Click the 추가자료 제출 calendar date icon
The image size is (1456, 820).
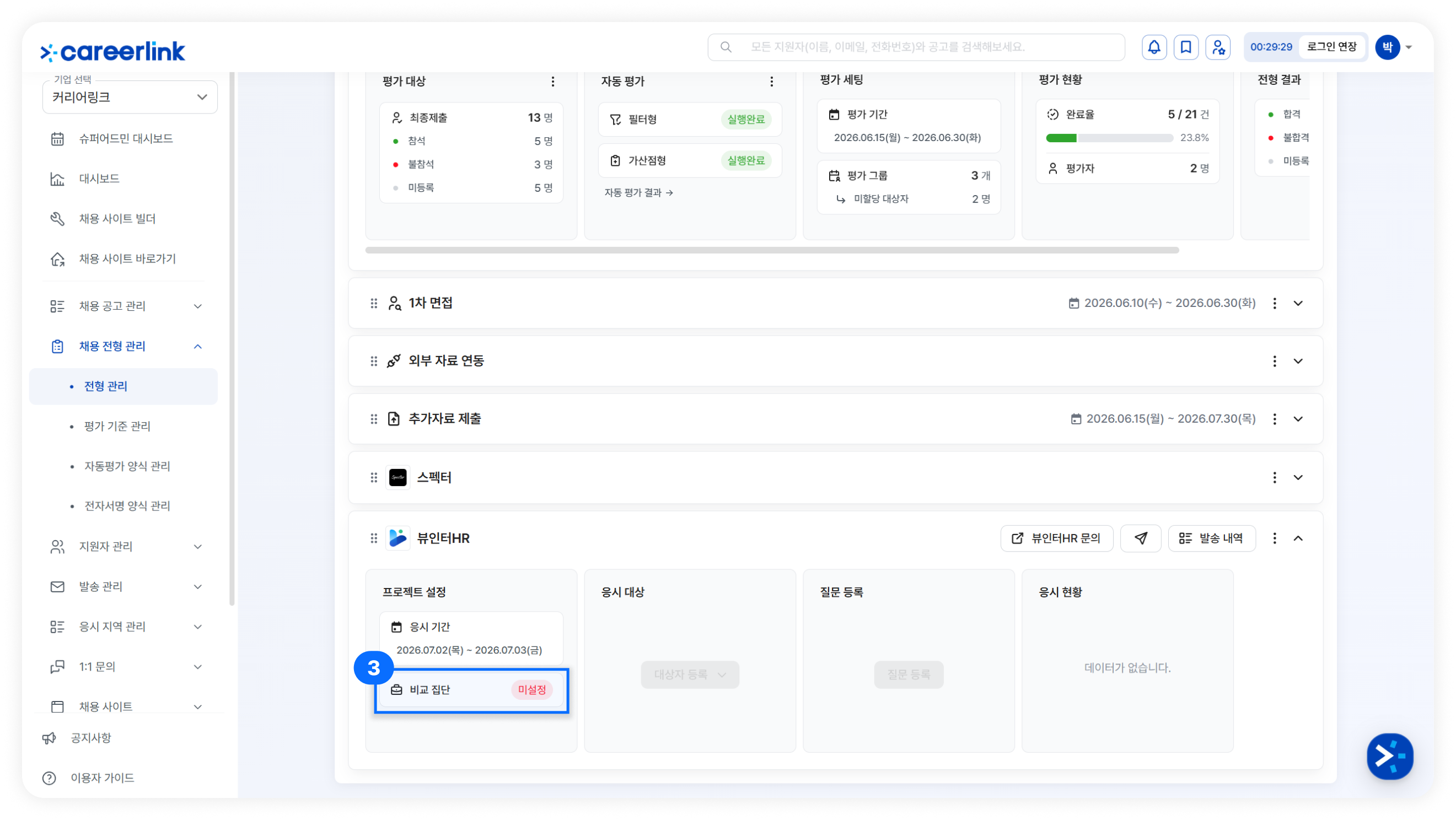(x=1076, y=419)
